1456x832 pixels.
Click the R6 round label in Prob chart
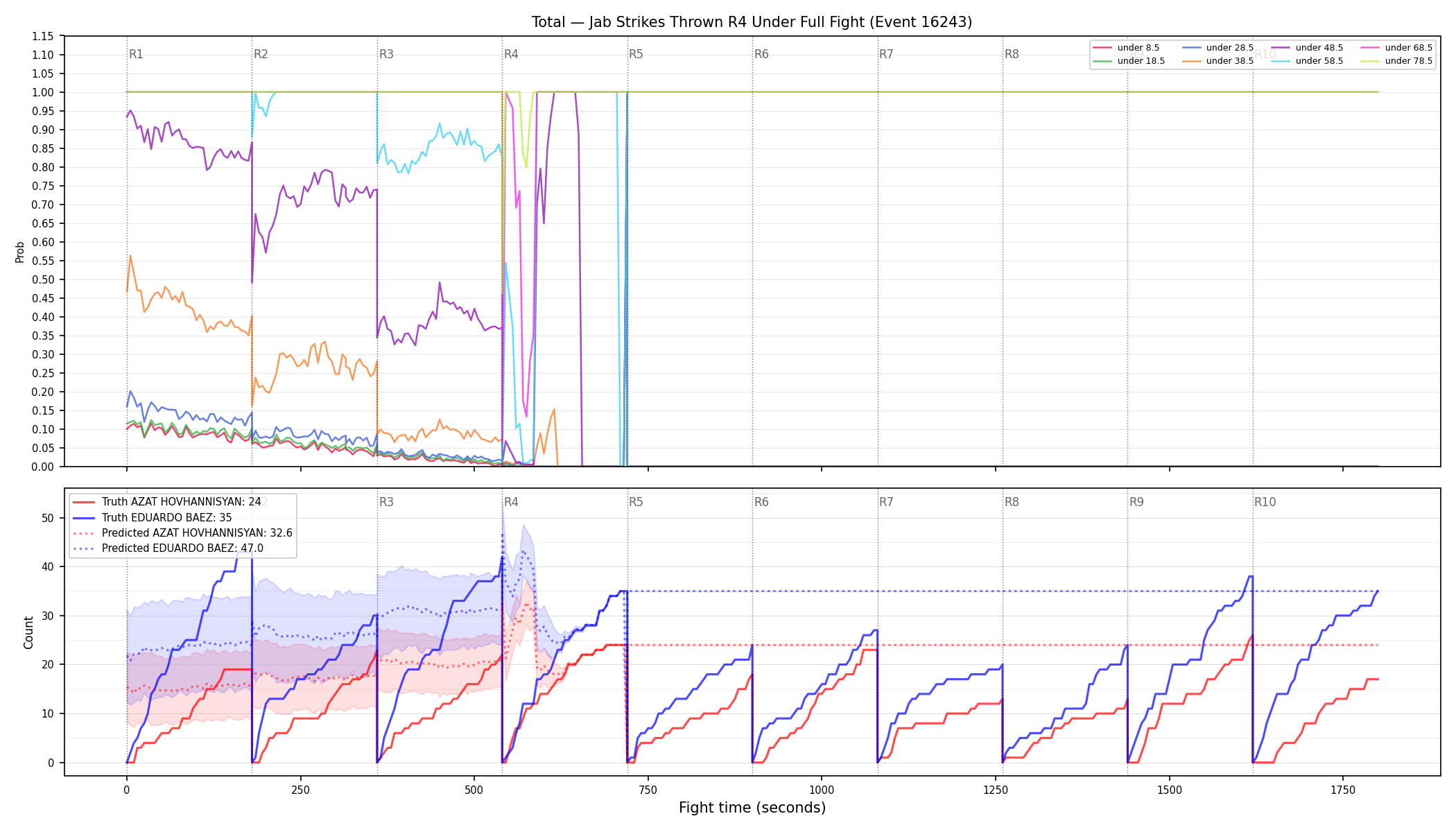761,54
